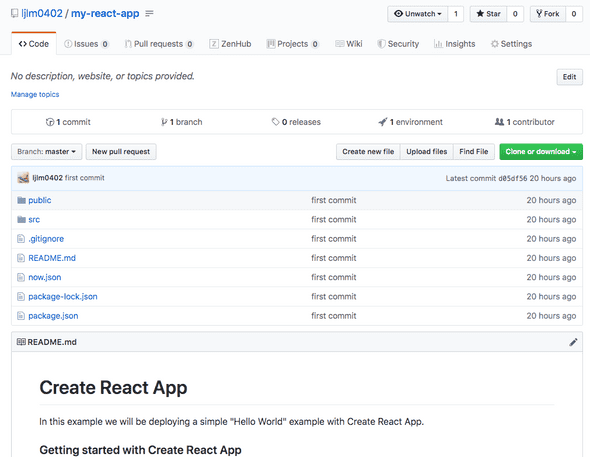Open the Manage topics link
Screen dimensions: 590x457
[x=35, y=94]
